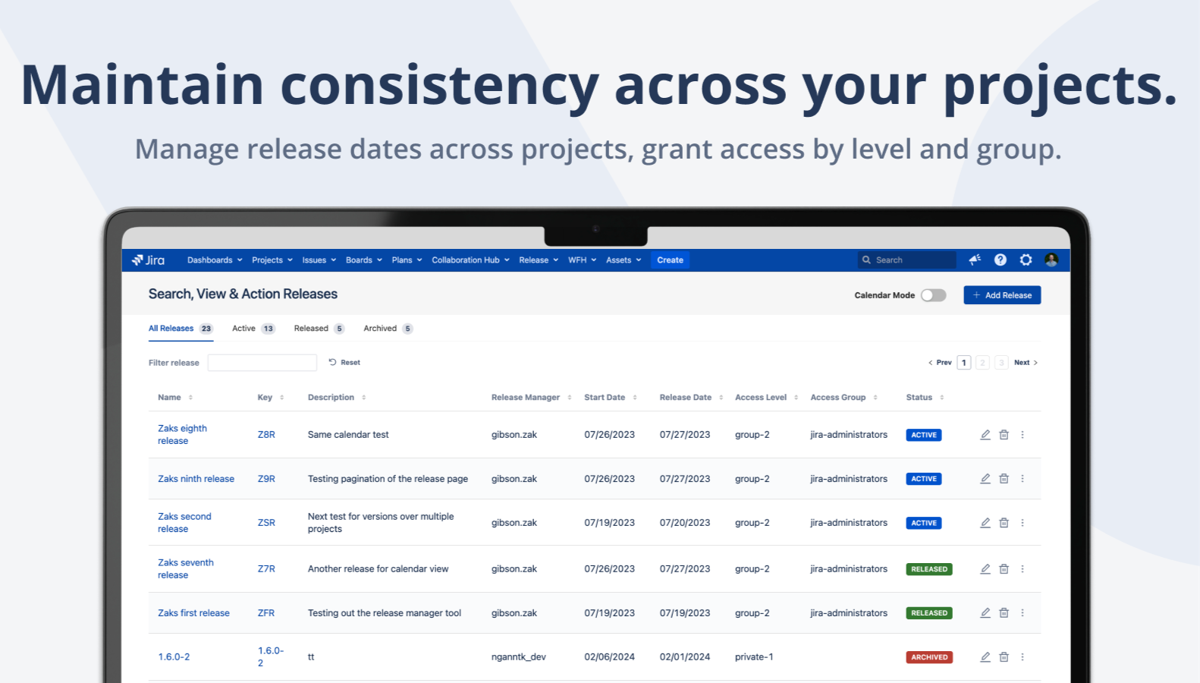Click the Jira logo in the navigation bar
1200x683 pixels.
point(147,259)
